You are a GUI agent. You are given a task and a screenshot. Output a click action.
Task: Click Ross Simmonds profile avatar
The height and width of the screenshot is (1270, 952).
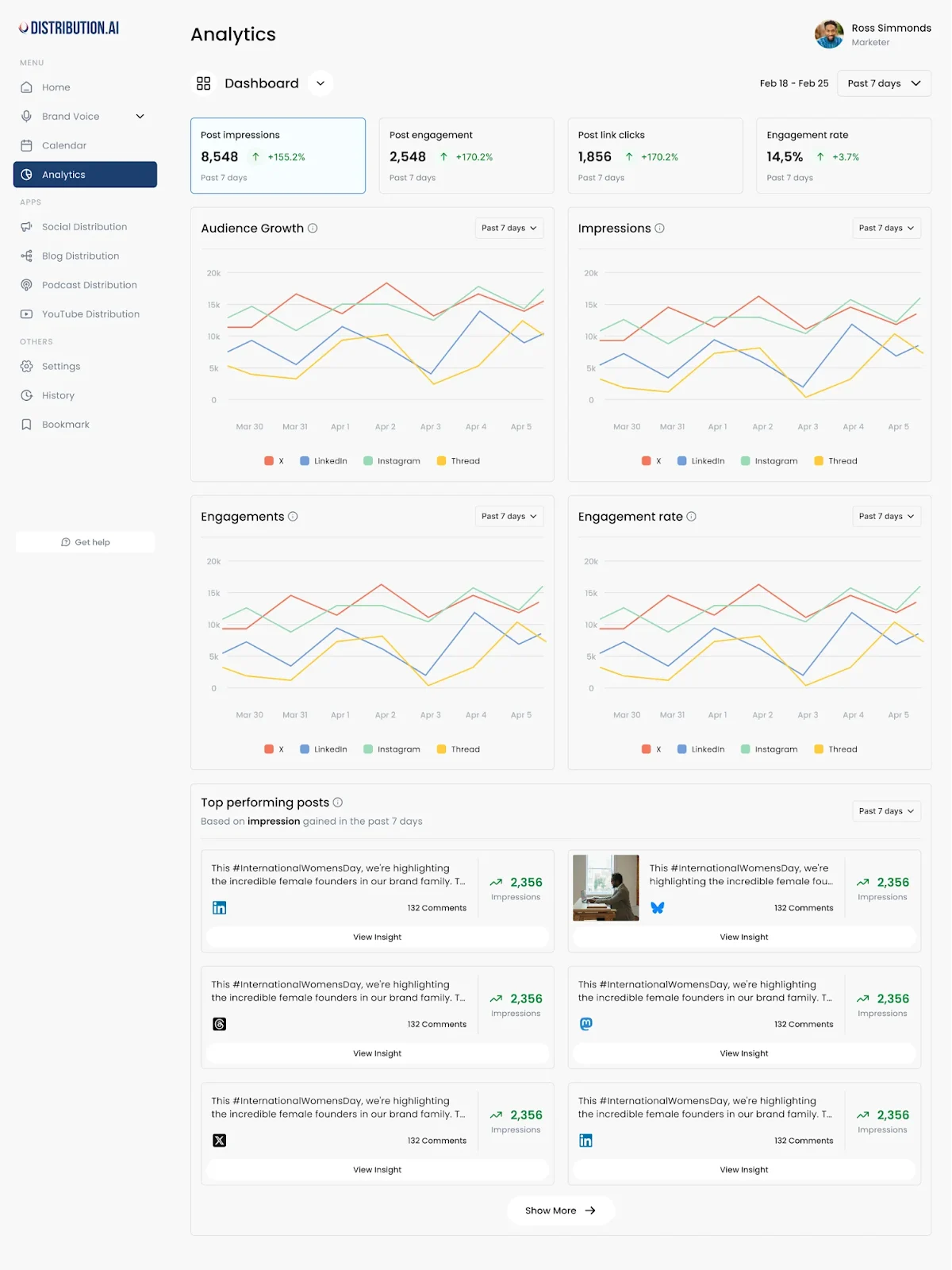tap(829, 34)
